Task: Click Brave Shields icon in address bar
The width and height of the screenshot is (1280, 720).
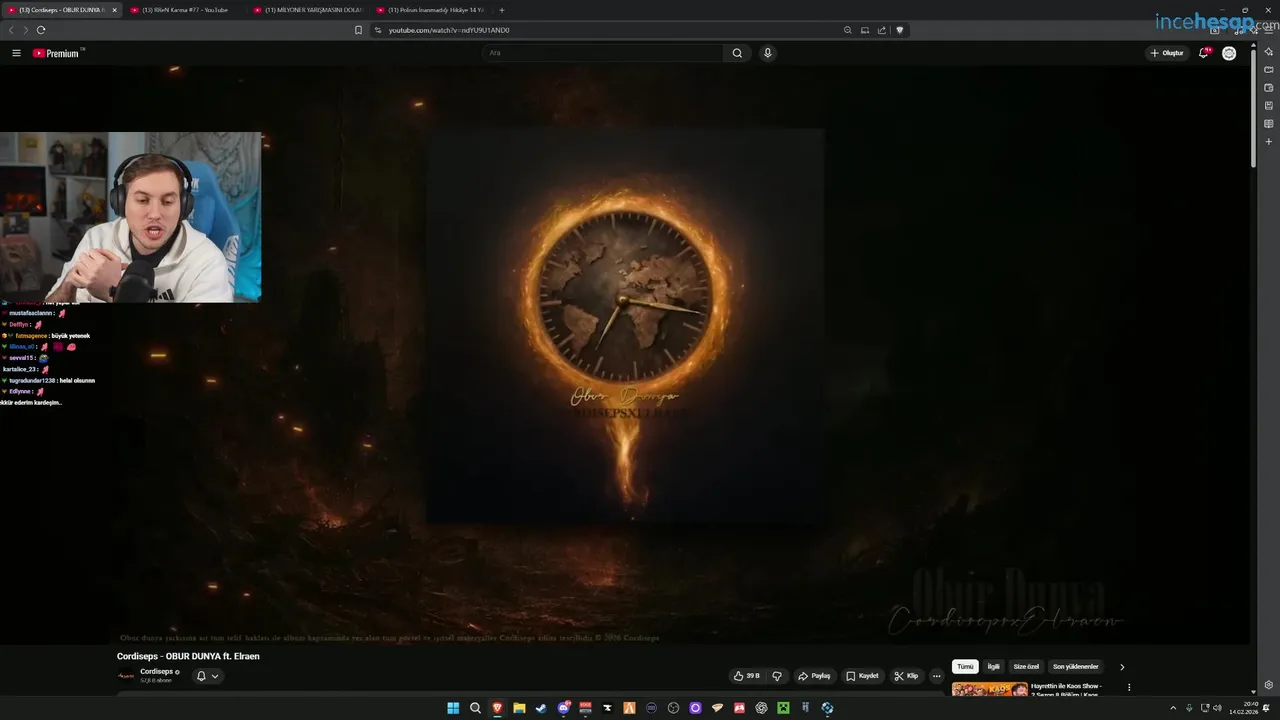Action: [x=899, y=30]
